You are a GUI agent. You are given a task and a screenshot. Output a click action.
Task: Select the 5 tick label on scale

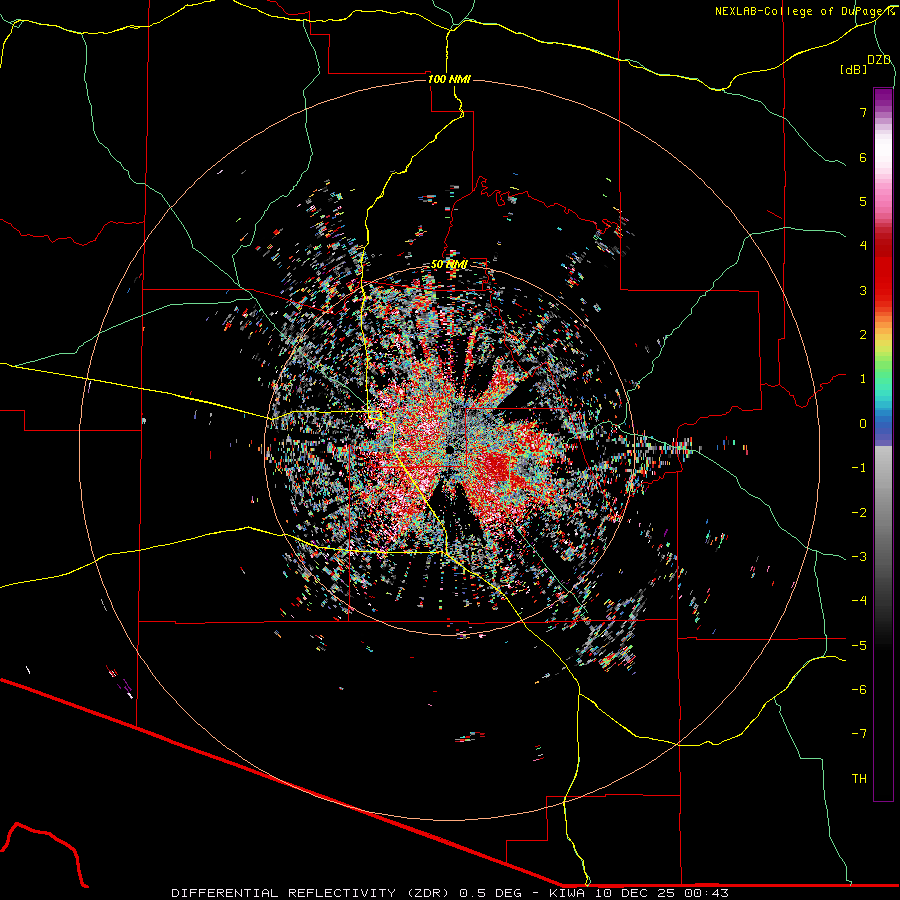coord(863,201)
